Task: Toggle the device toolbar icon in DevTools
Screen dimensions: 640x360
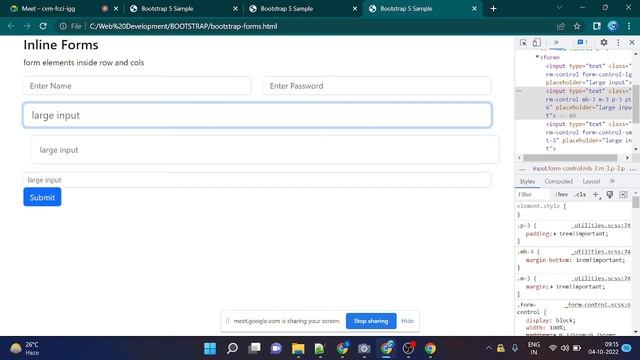Action: coord(537,42)
